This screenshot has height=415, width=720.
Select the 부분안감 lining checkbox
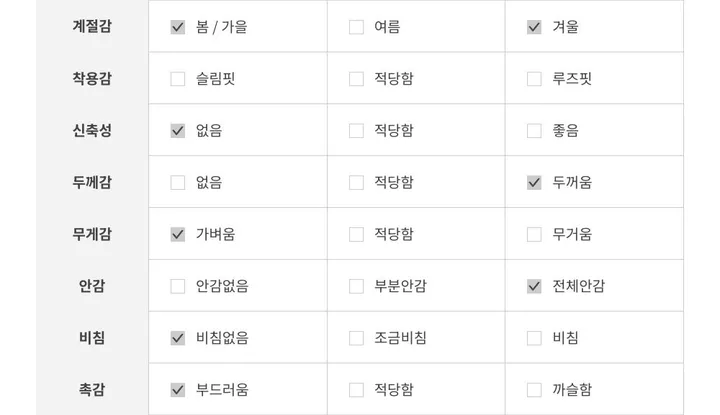(356, 286)
